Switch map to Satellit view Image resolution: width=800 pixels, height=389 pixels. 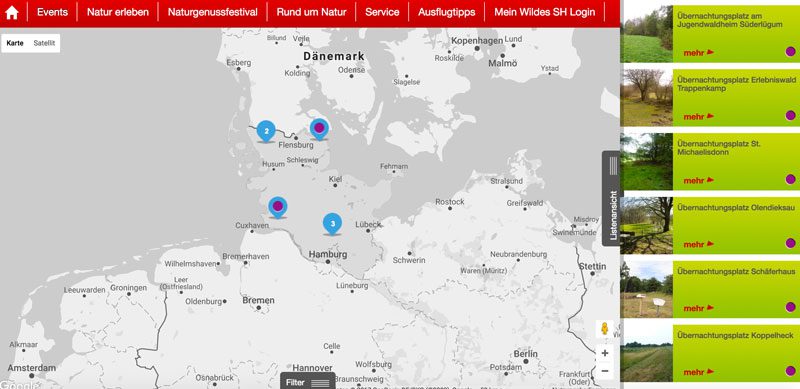[x=44, y=43]
